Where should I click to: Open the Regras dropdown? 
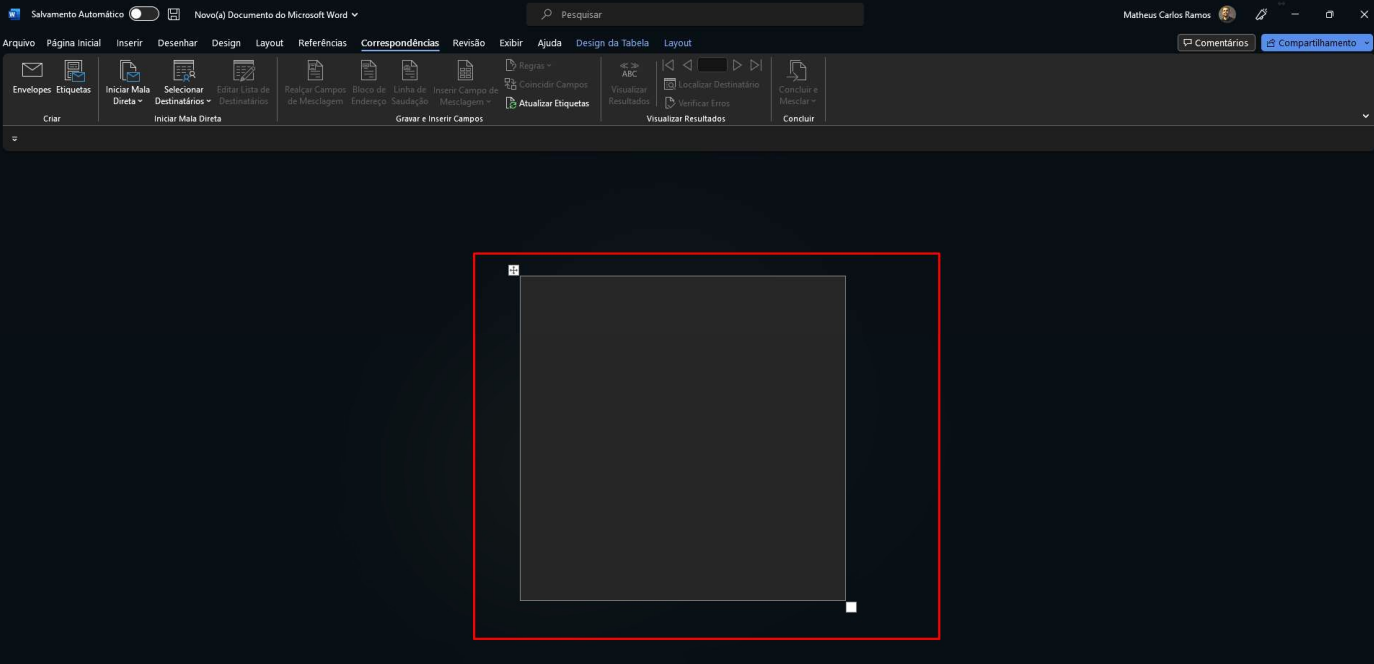click(528, 66)
